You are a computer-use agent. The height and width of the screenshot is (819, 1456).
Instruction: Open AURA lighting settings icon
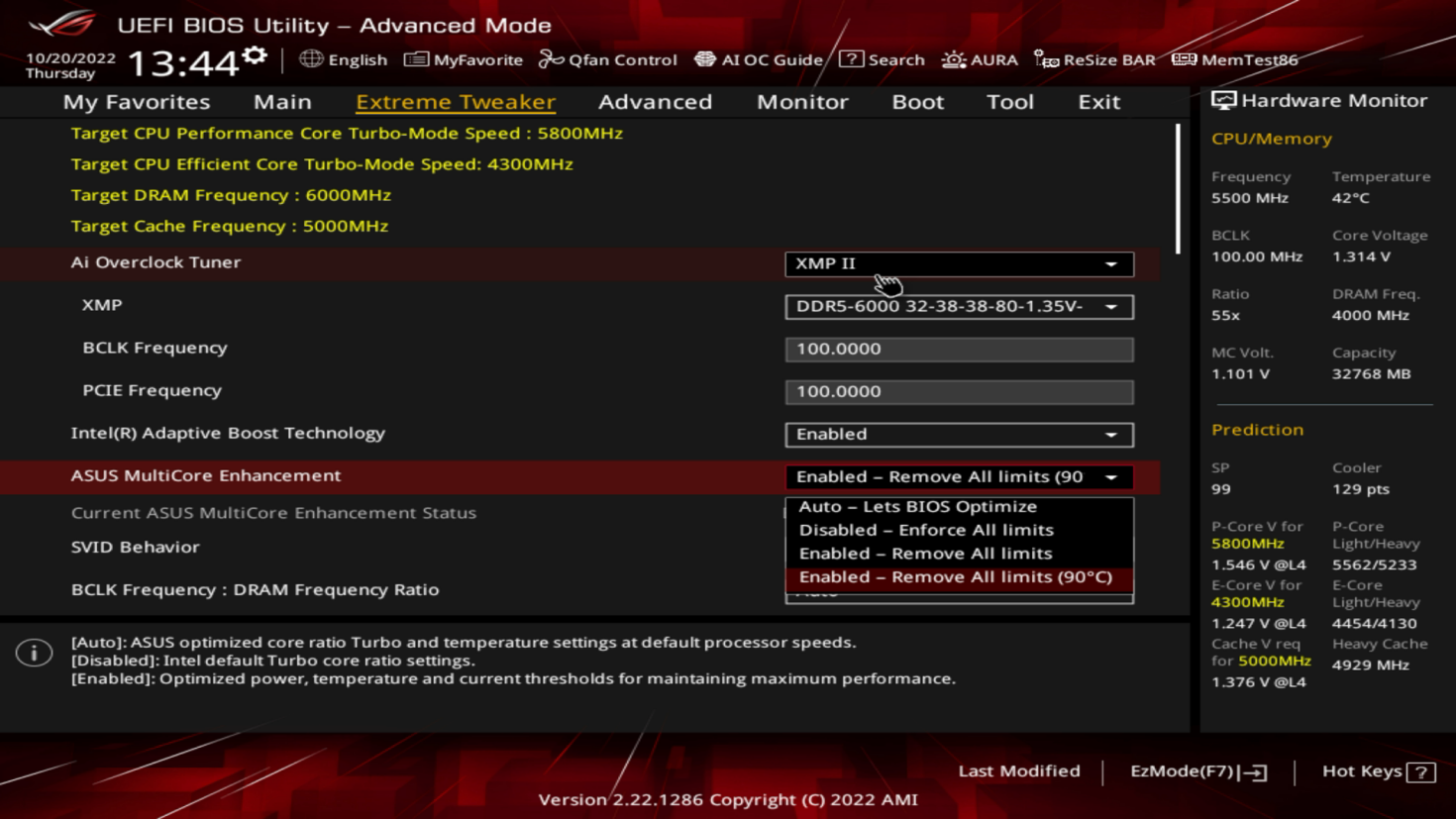[x=954, y=59]
